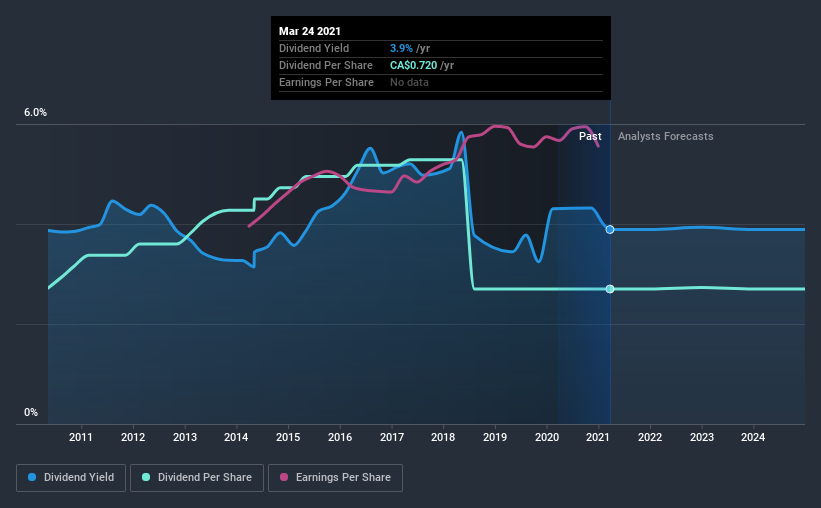Toggle the Earnings Per Share legend button
This screenshot has width=821, height=508.
pos(335,478)
